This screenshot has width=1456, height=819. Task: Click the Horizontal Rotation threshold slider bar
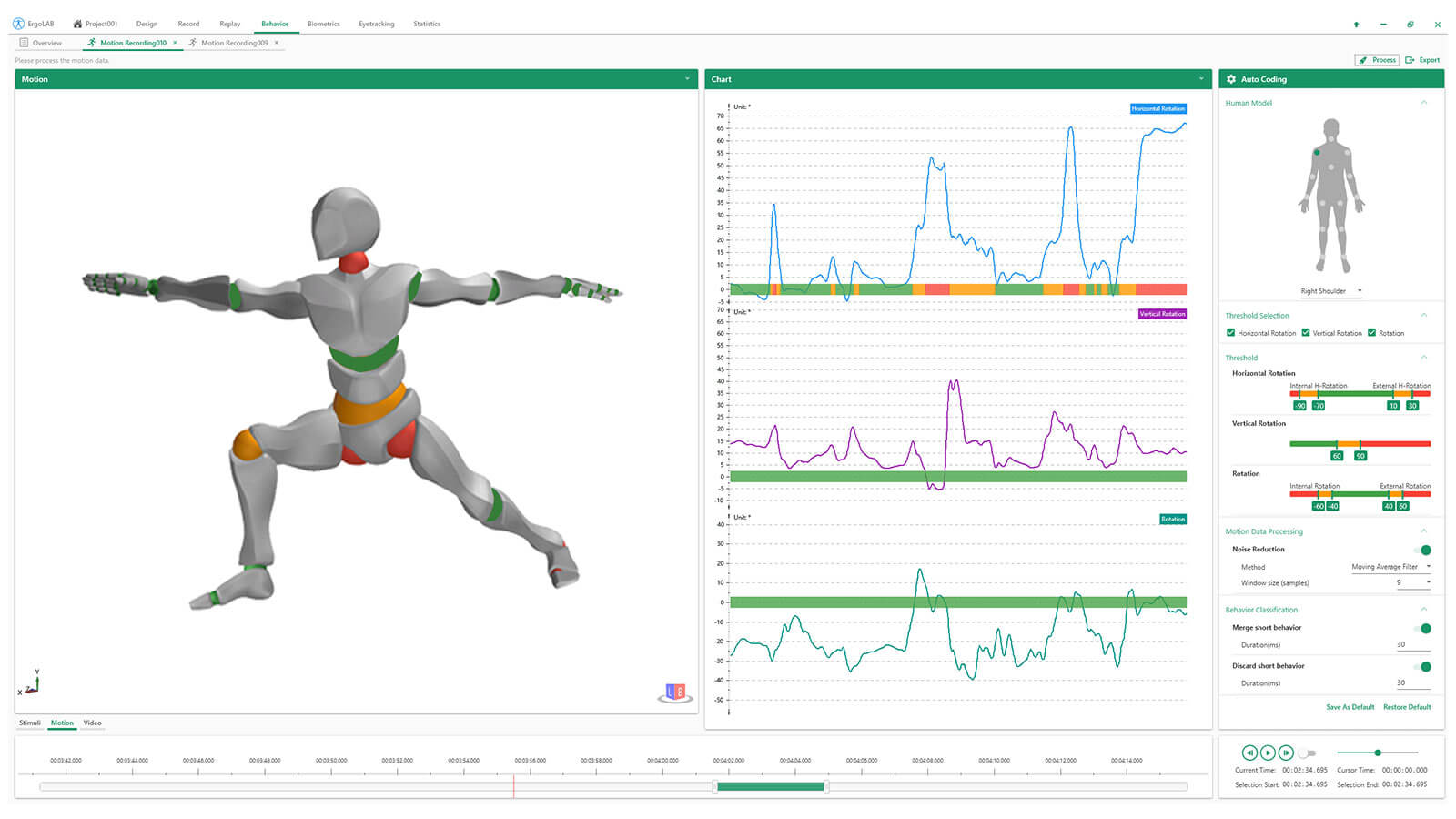(x=1360, y=394)
